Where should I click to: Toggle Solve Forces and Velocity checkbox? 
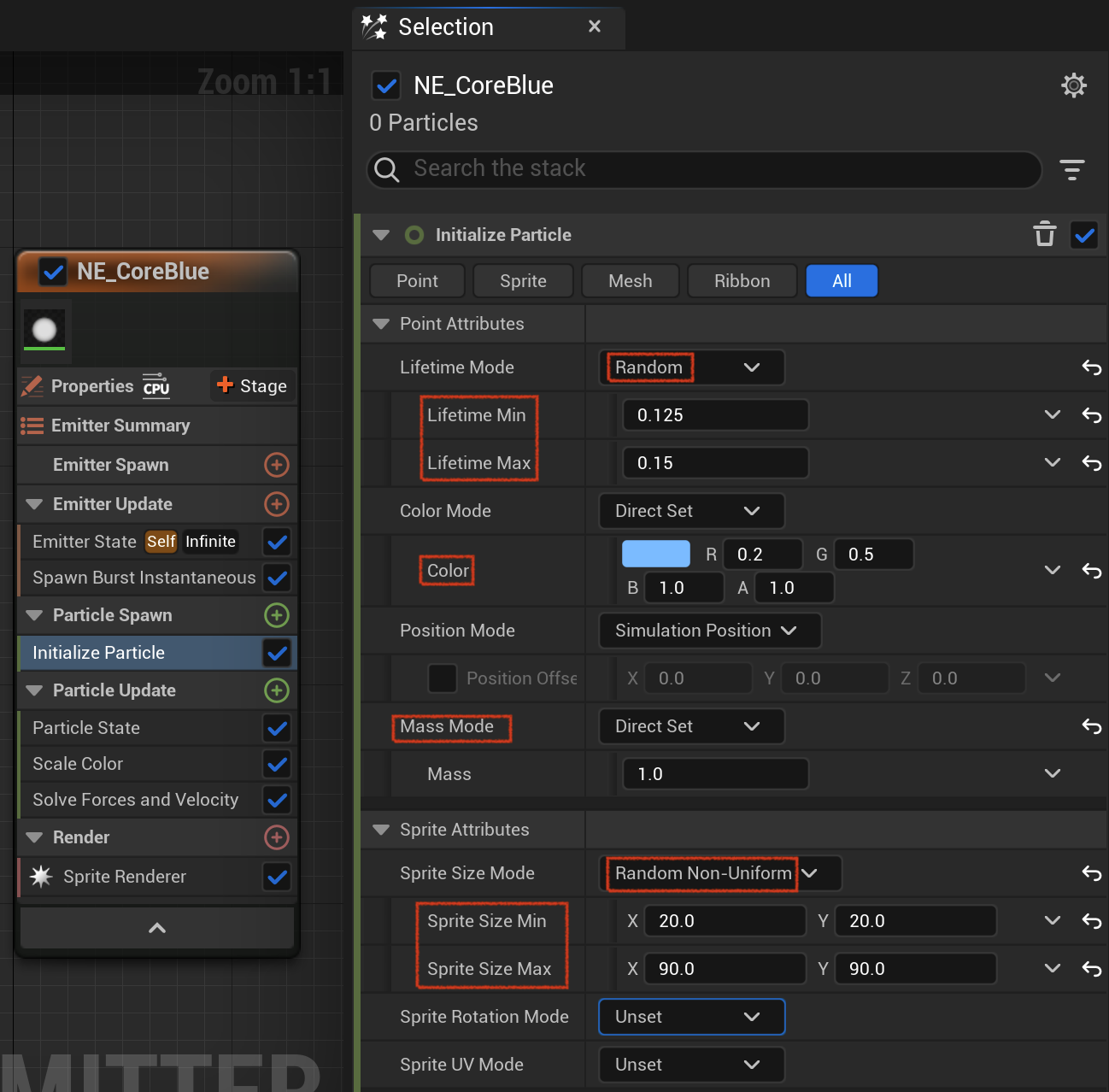pyautogui.click(x=277, y=800)
